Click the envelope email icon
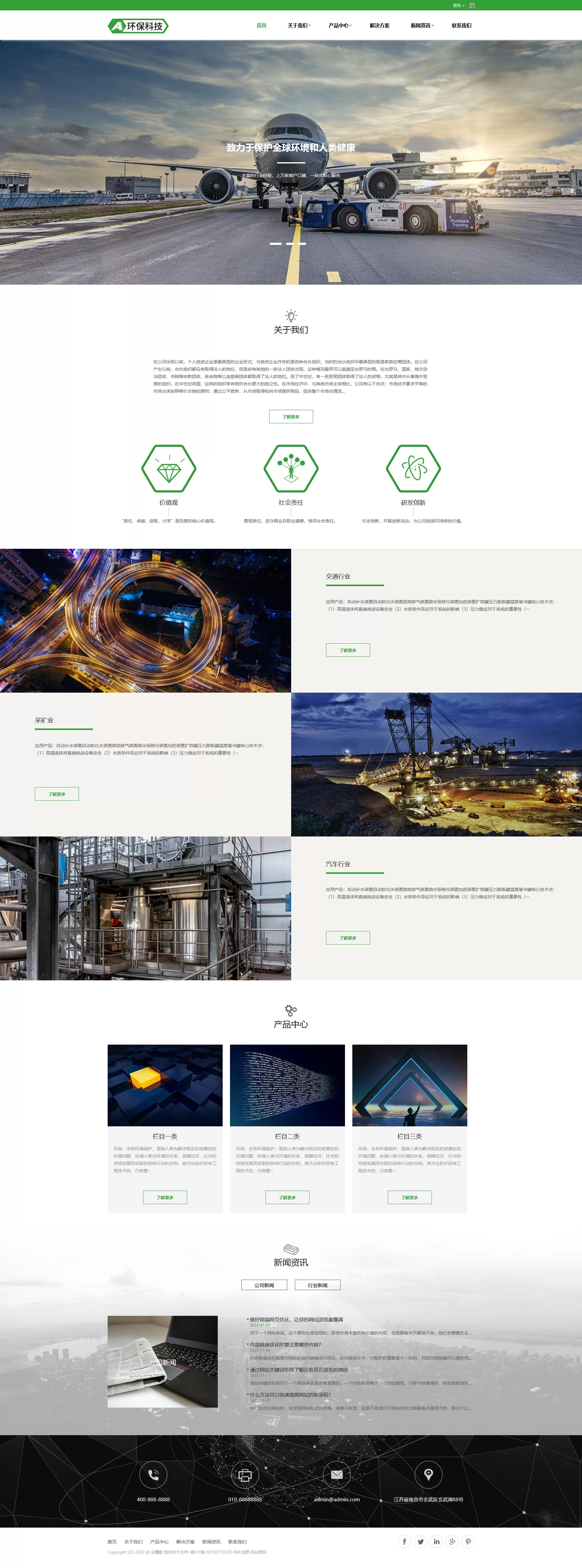 (336, 1475)
